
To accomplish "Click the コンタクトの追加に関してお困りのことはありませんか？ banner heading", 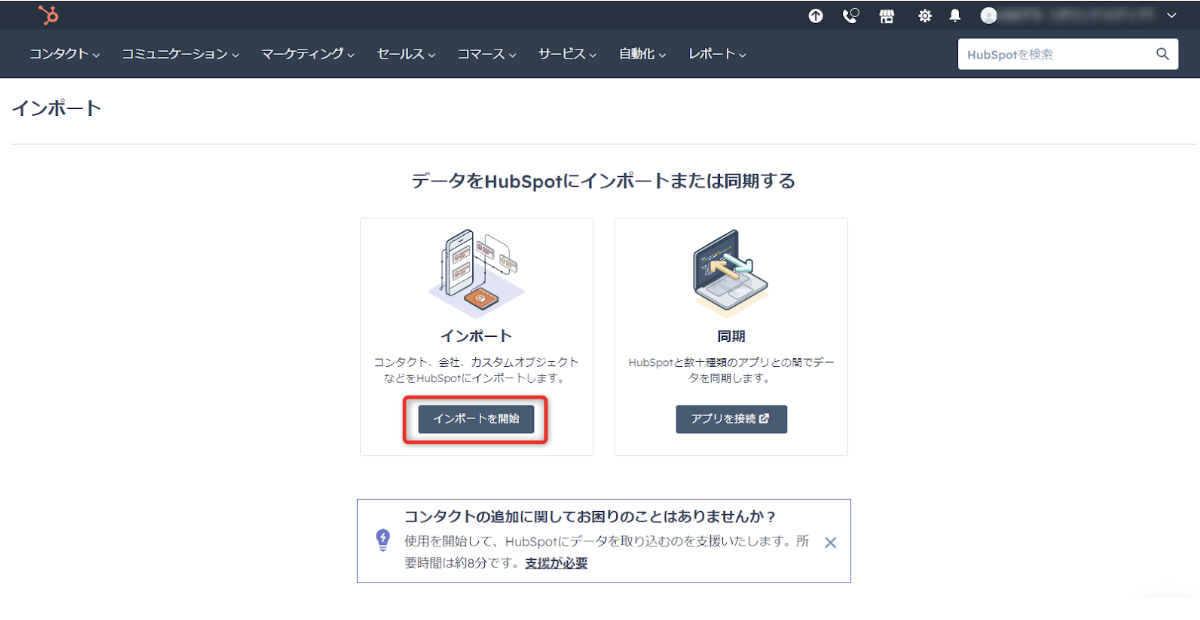I will click(590, 516).
